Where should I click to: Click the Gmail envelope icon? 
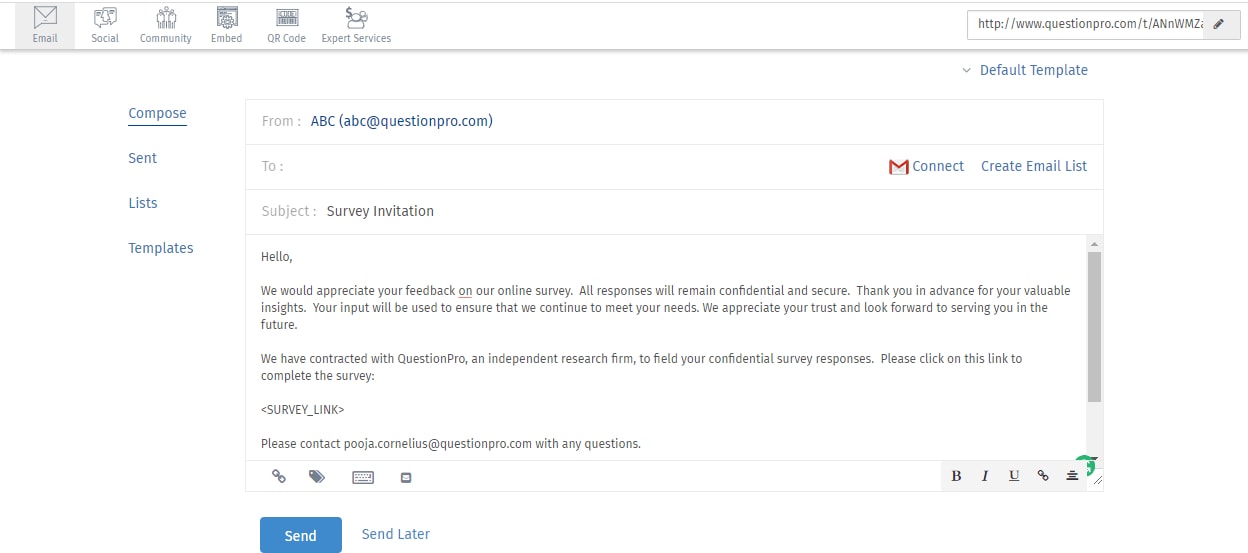tap(898, 167)
